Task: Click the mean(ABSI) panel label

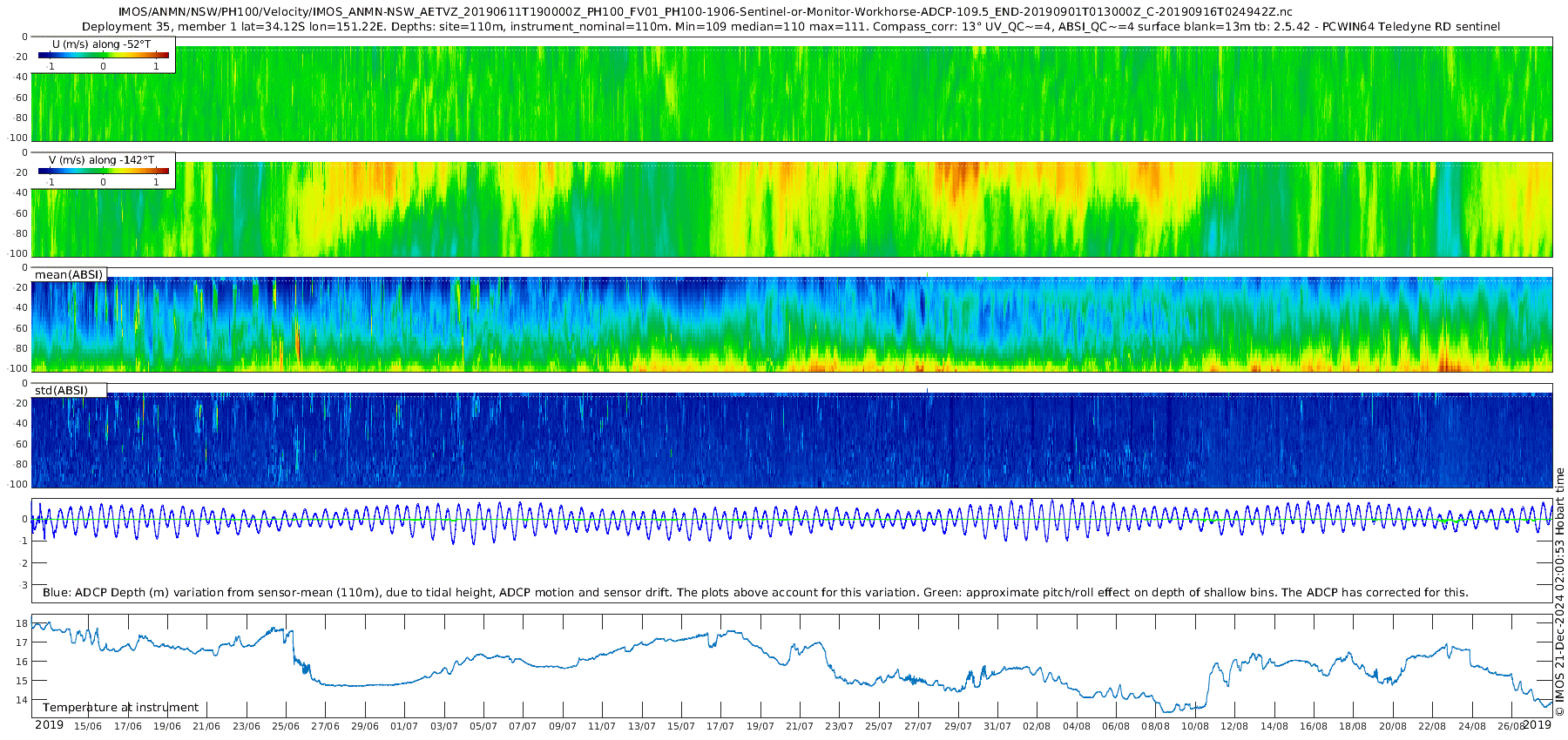Action: pyautogui.click(x=69, y=275)
